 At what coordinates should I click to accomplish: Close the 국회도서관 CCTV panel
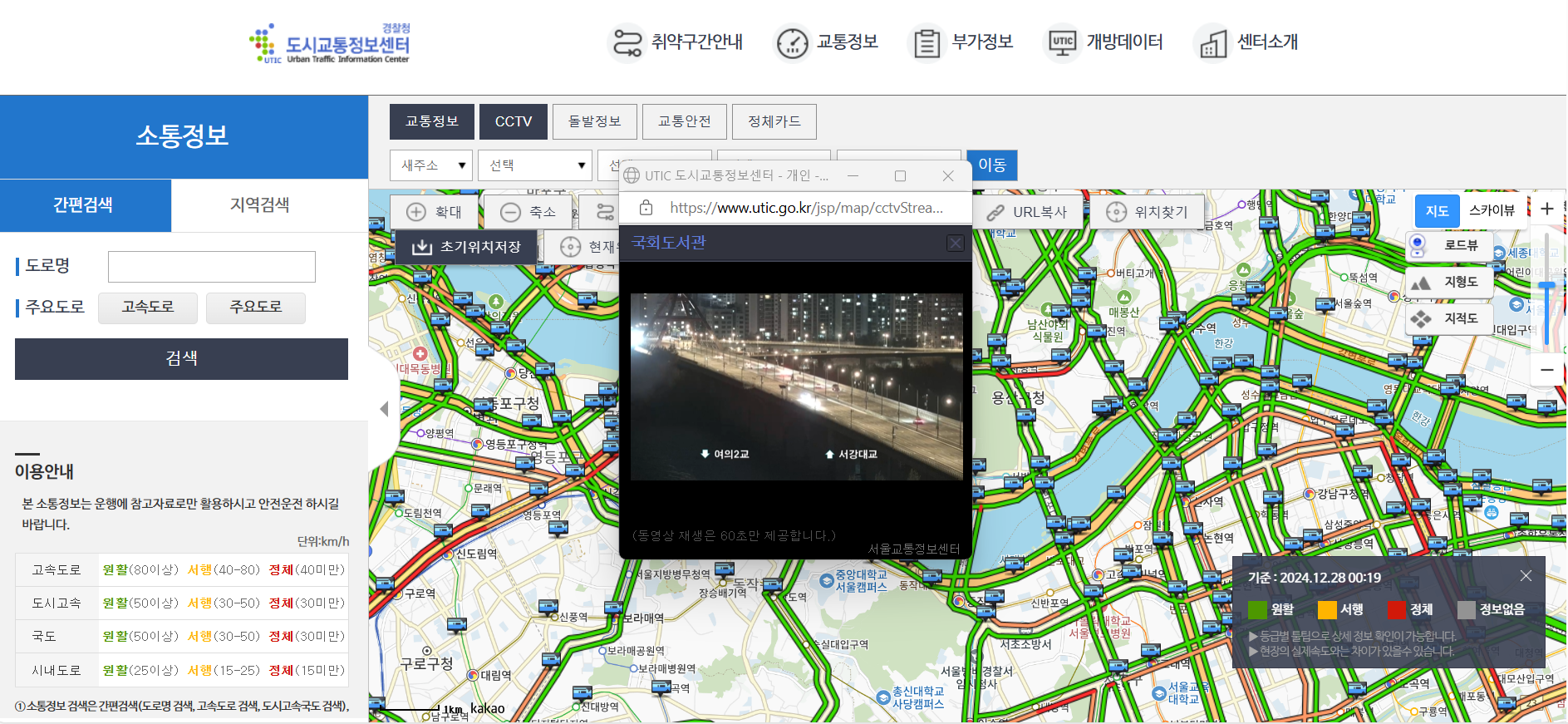coord(956,243)
